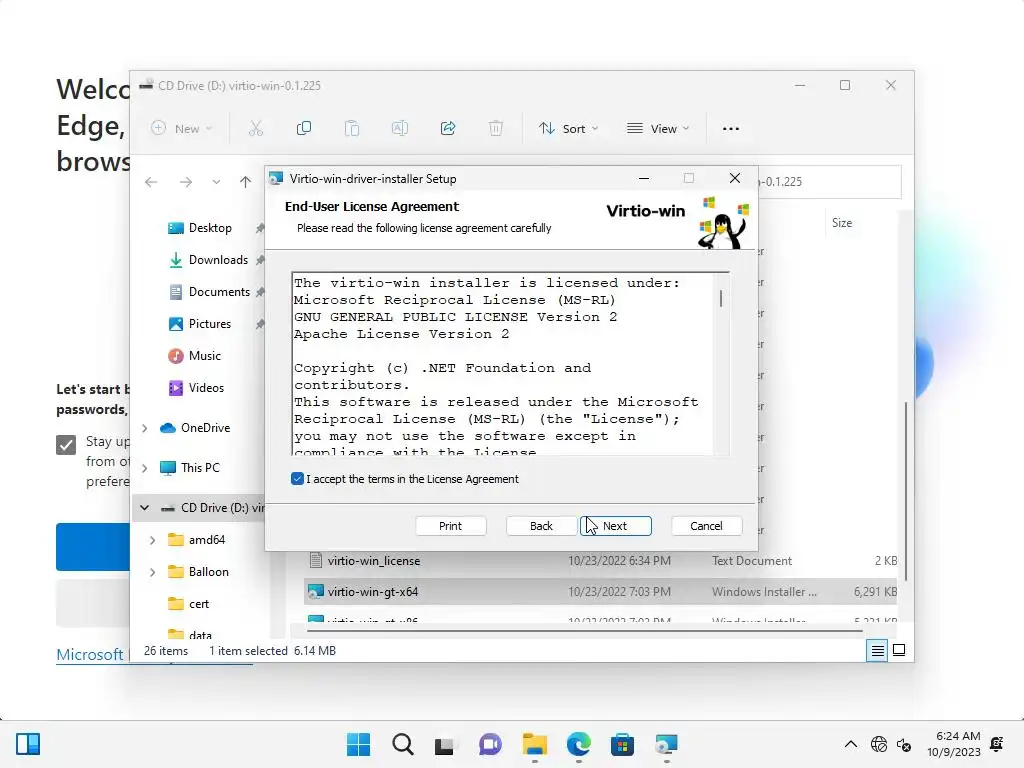This screenshot has width=1024, height=768.
Task: Print the license agreement
Action: [x=450, y=526]
